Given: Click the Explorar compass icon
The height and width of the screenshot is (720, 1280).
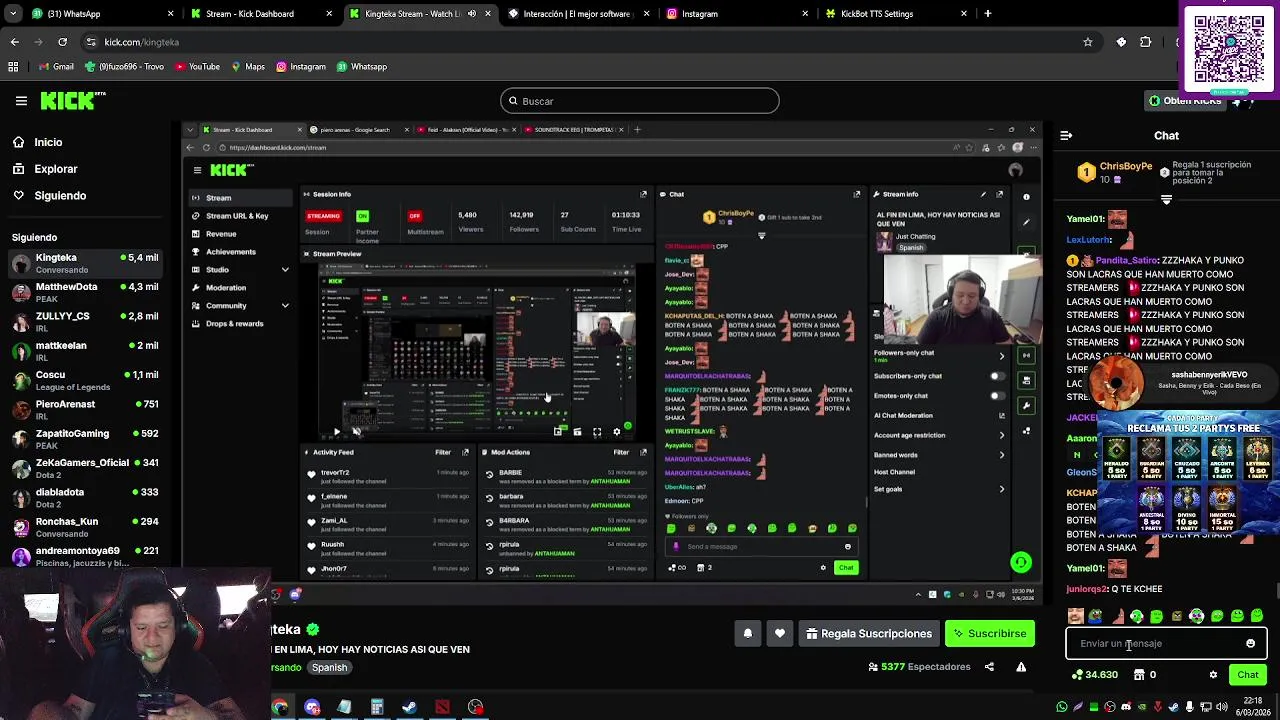Looking at the screenshot, I should pos(19,169).
